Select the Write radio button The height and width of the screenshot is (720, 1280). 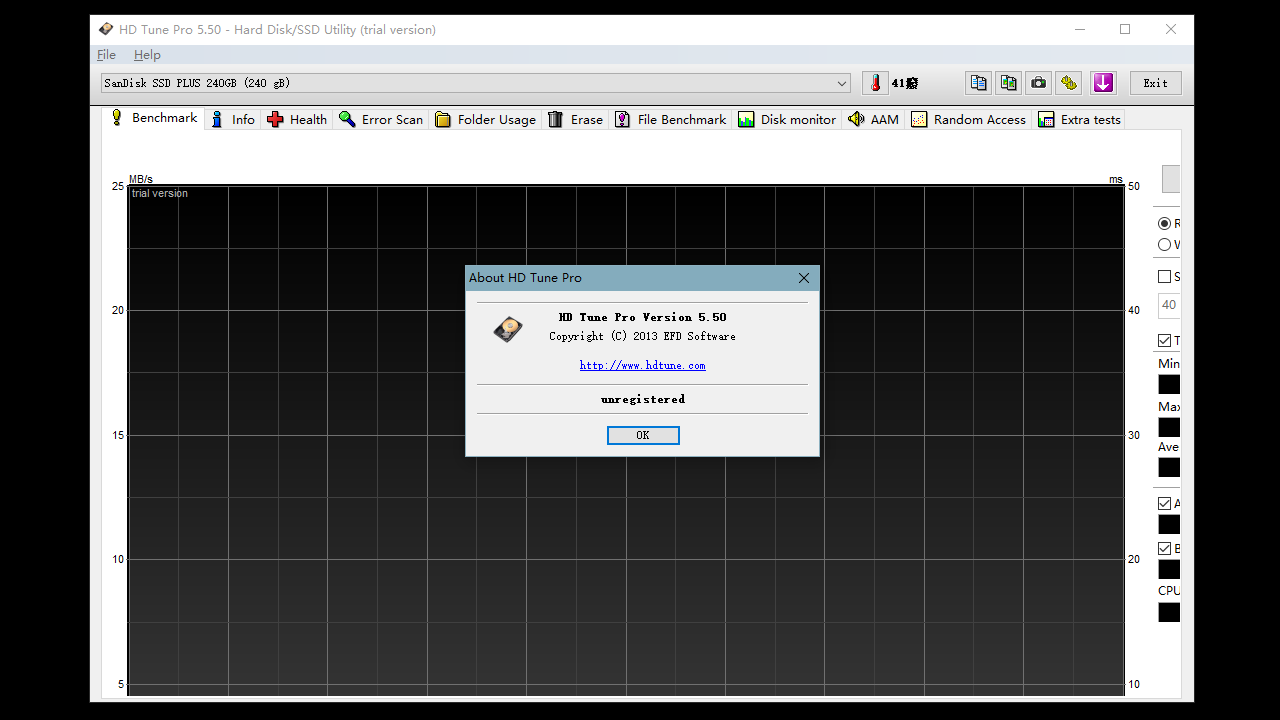[x=1164, y=245]
